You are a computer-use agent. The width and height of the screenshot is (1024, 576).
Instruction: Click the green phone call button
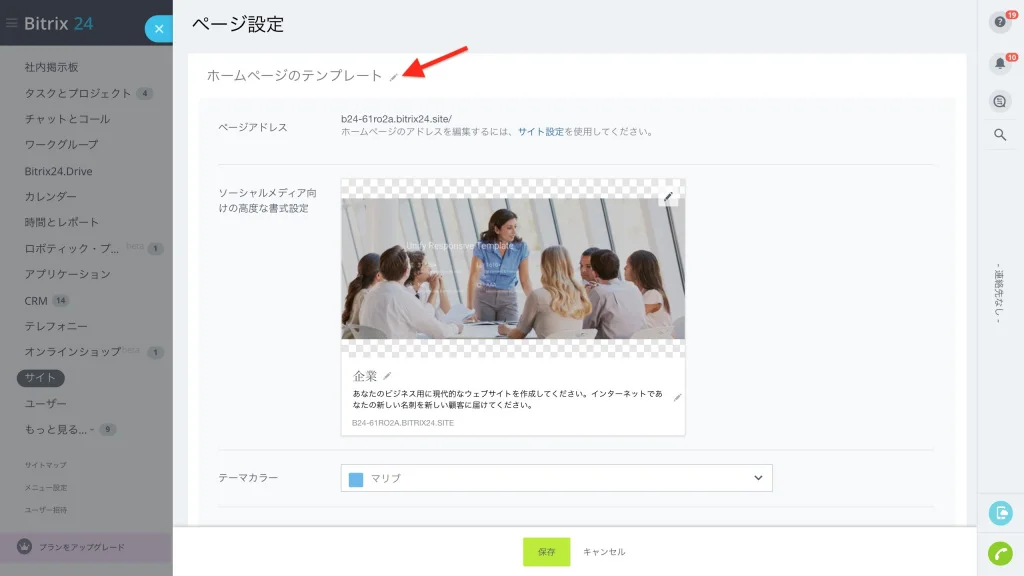1000,553
